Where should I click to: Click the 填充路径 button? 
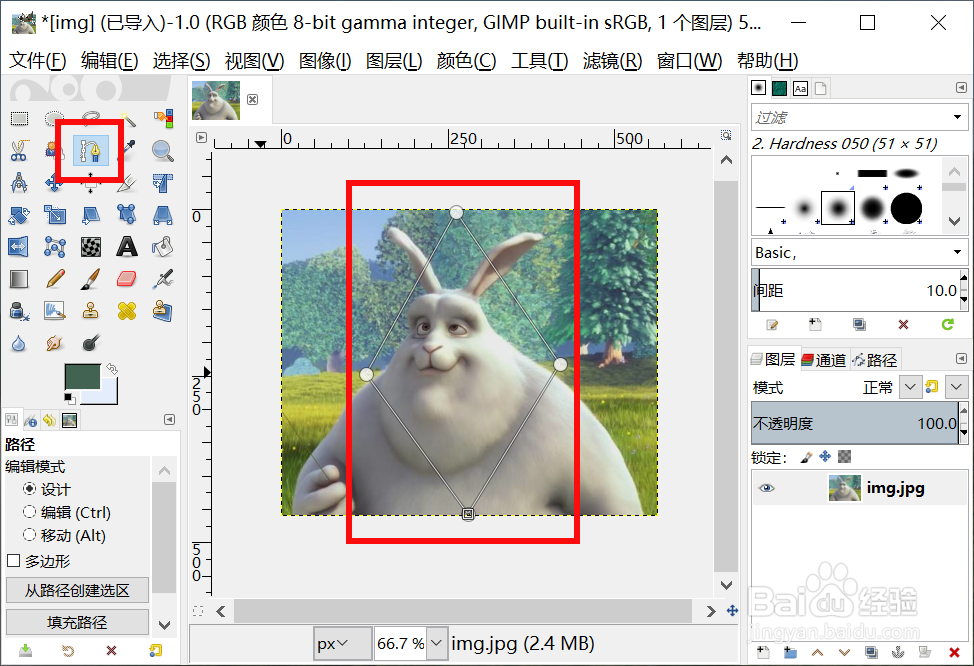[77, 622]
